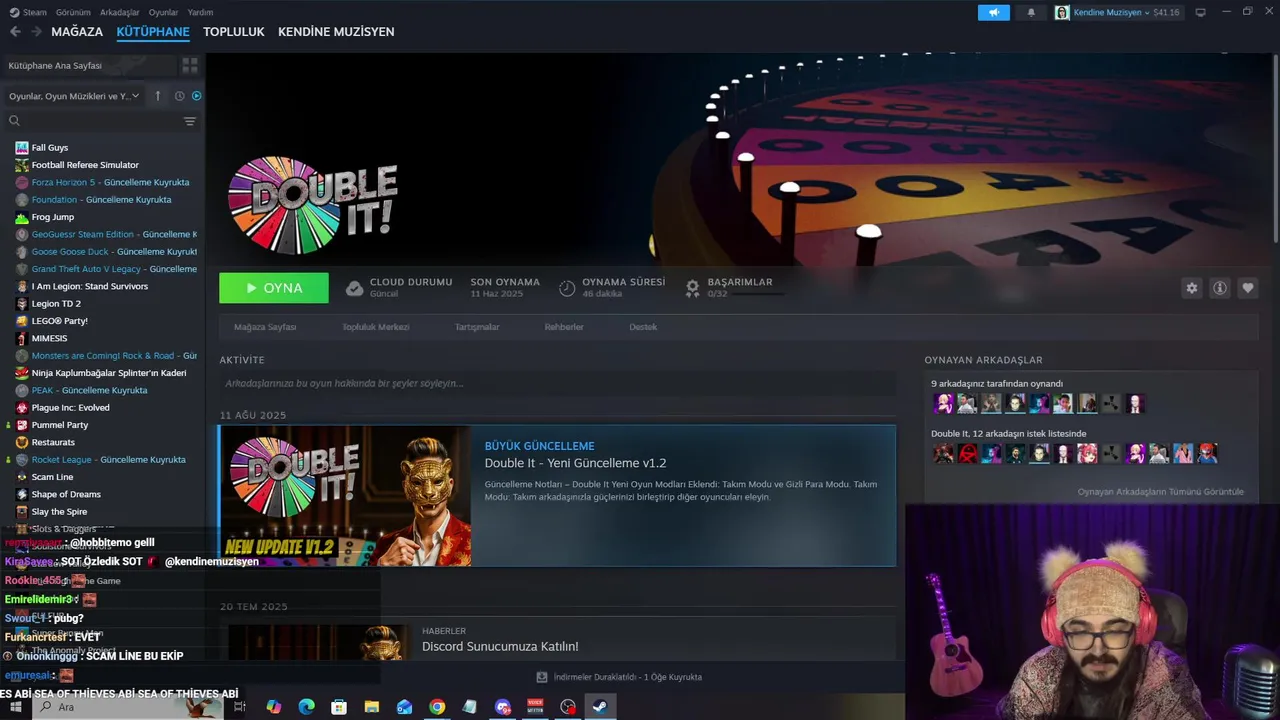Click the library search magnifier icon
1280x720 pixels.
pos(14,121)
